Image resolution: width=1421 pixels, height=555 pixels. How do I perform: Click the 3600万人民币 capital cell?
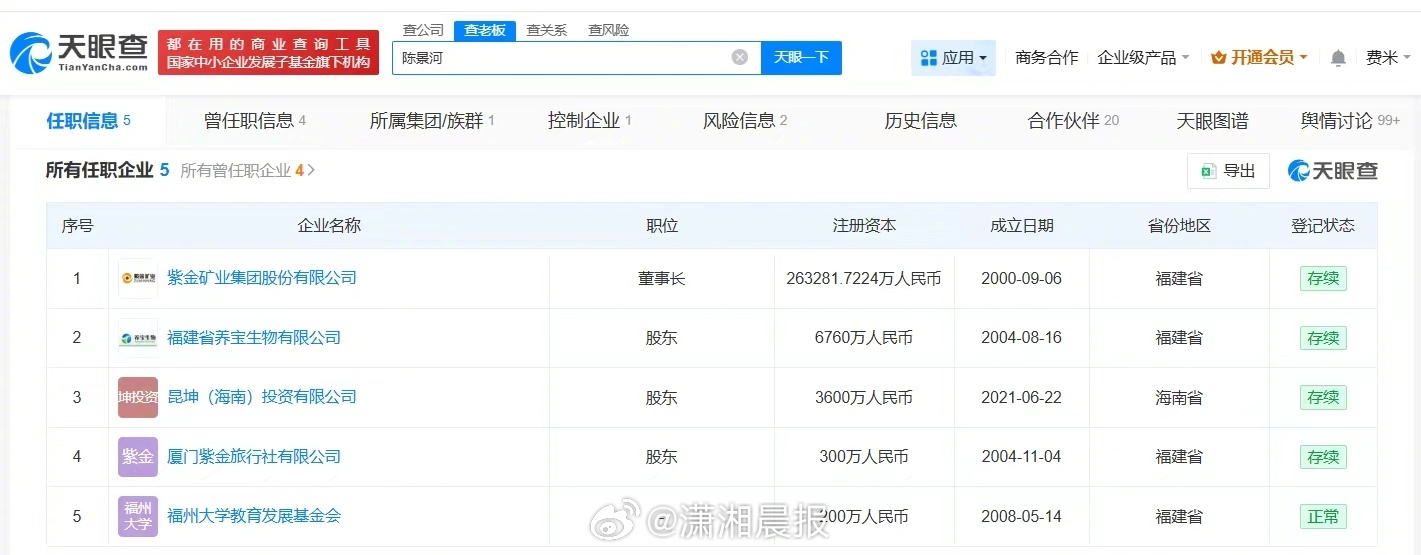(x=864, y=398)
